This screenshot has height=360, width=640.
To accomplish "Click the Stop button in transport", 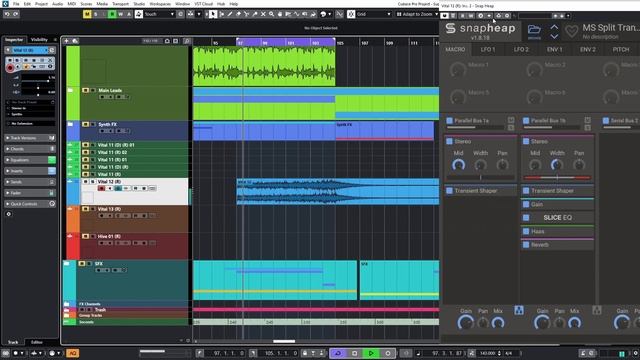I will click(x=354, y=353).
